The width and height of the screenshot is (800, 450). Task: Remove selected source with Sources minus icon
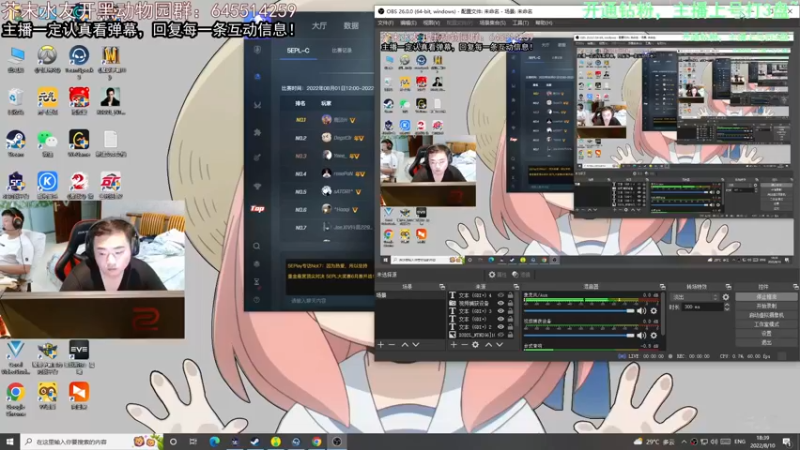464,345
